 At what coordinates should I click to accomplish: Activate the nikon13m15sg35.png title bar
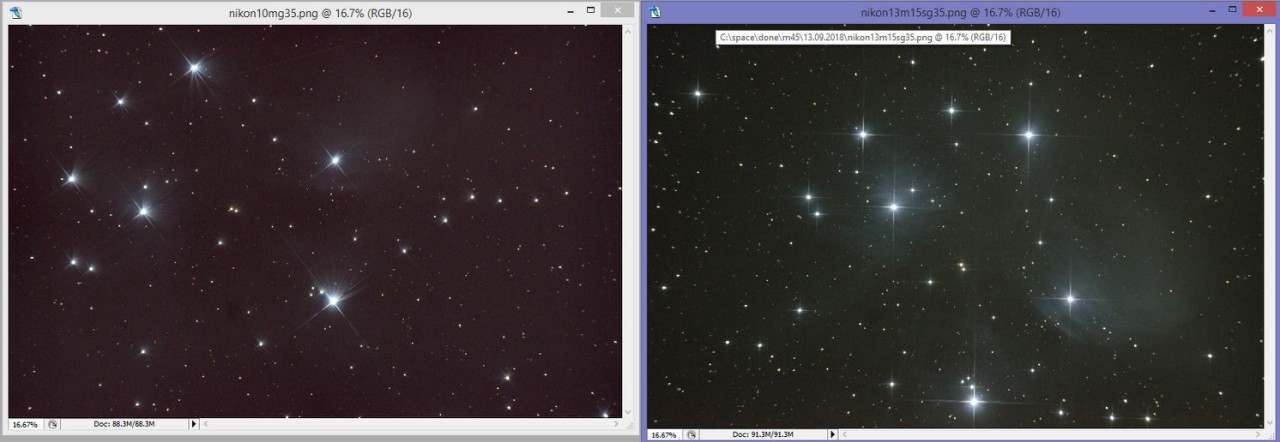(x=940, y=11)
